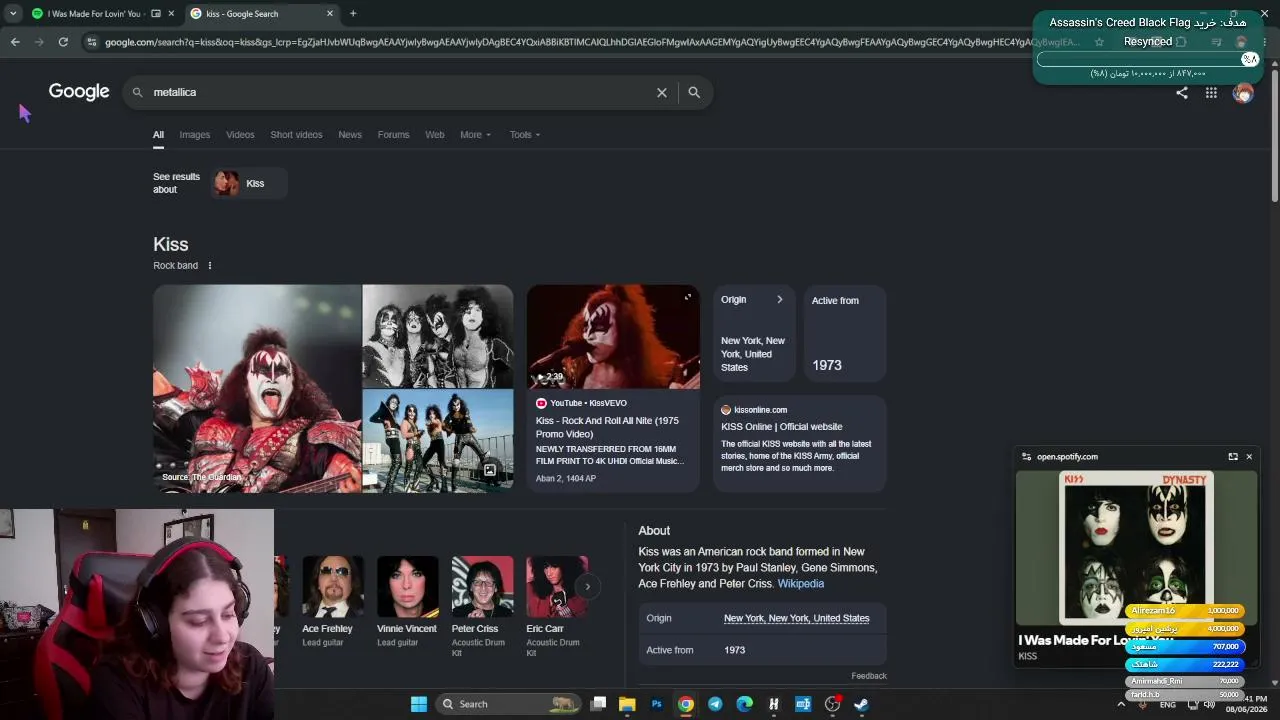Click the ENG language indicator

[1168, 705]
